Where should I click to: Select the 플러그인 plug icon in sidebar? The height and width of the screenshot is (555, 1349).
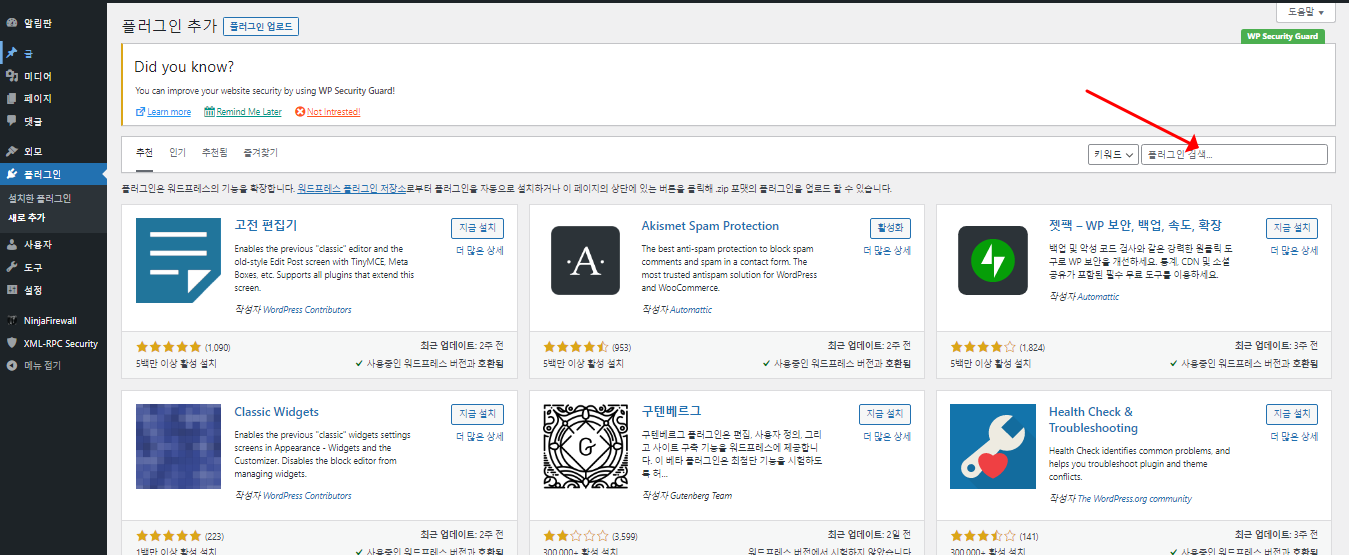click(x=12, y=174)
